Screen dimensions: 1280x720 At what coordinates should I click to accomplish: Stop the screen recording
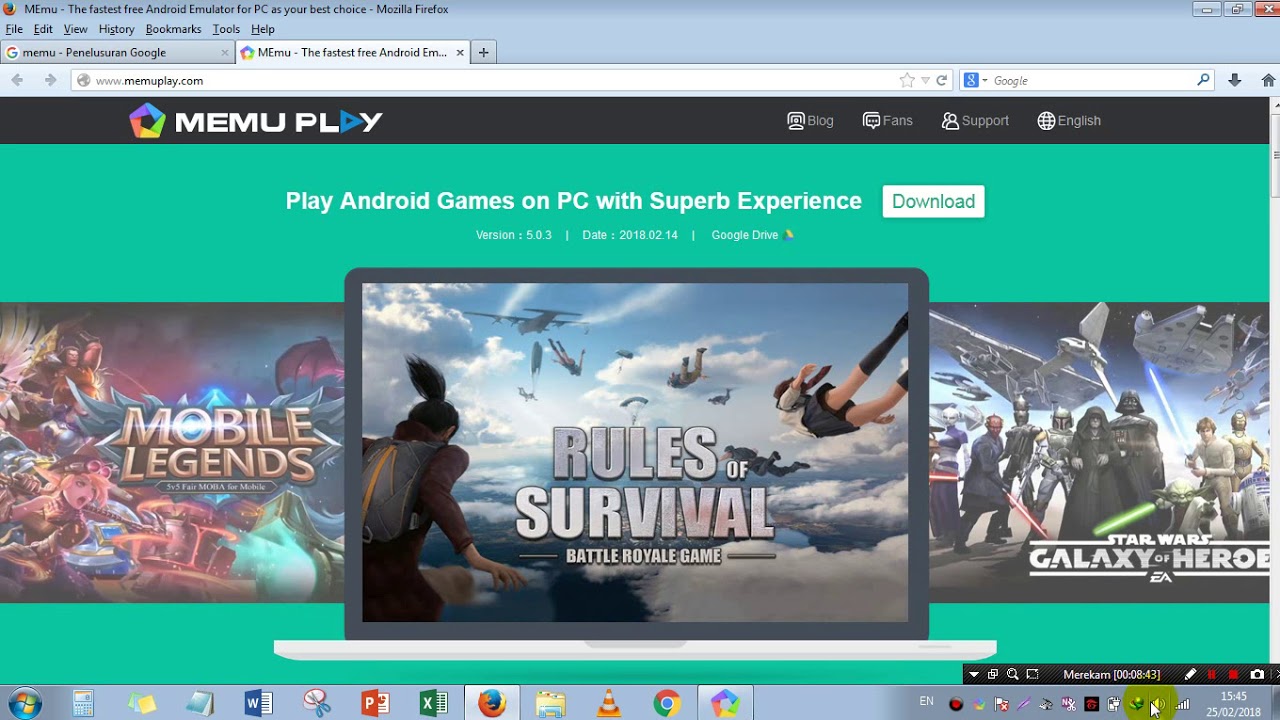click(1233, 675)
